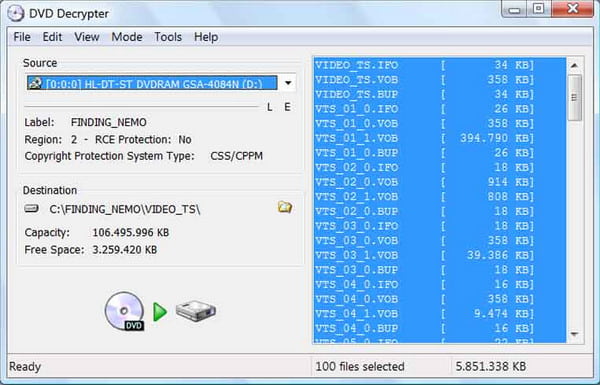Select VIDEO_TS.VOB in the file list
The height and width of the screenshot is (385, 600).
440,80
